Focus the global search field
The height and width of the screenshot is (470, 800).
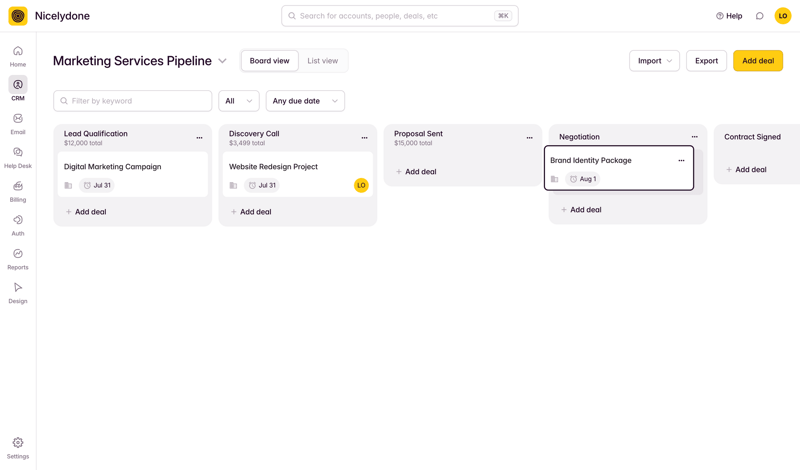point(399,16)
